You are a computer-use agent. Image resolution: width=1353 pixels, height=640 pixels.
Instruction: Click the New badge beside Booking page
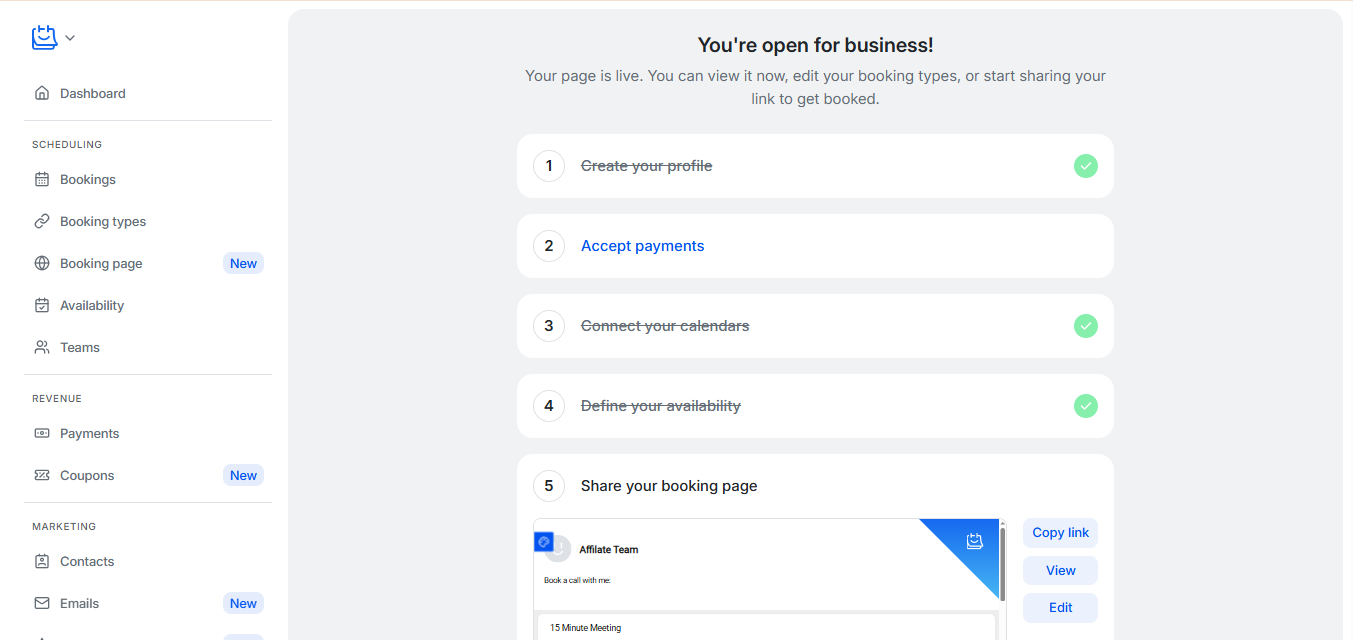point(243,263)
